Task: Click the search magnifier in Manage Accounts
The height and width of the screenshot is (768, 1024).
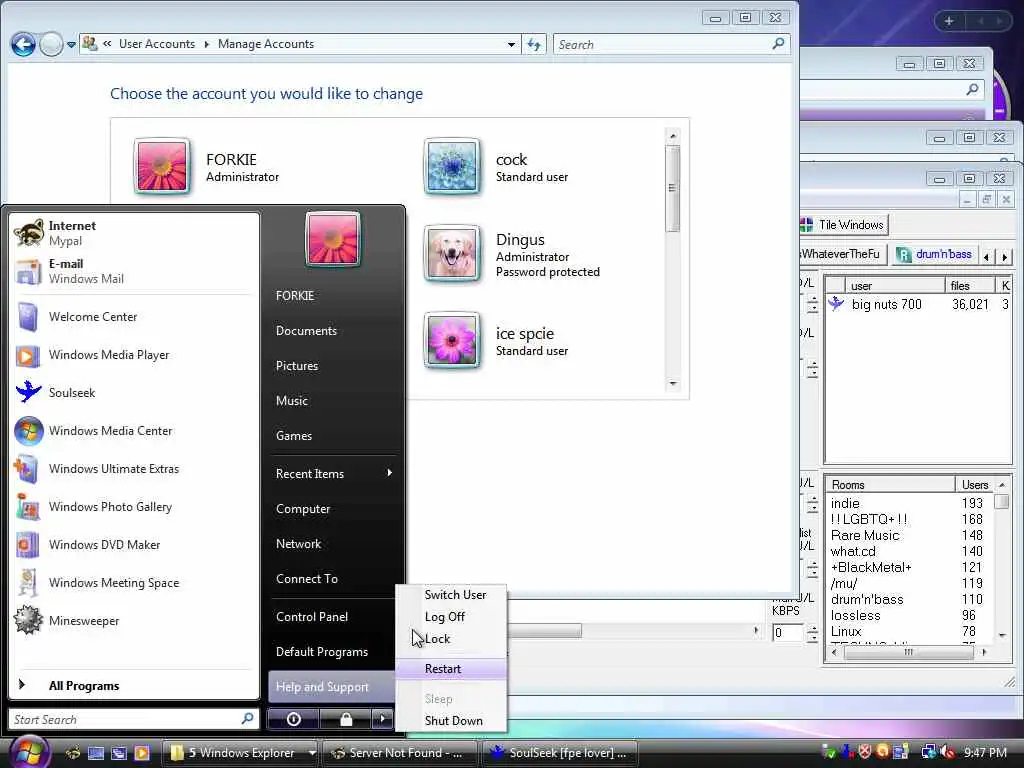Action: (x=778, y=44)
